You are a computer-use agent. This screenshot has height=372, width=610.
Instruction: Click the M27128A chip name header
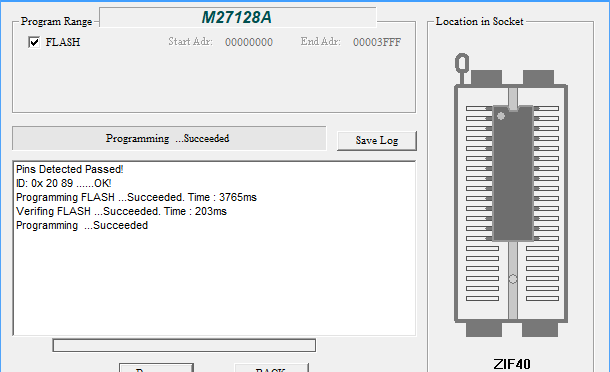237,18
